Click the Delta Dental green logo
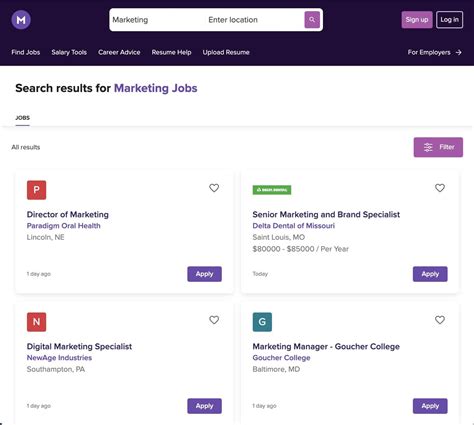The image size is (474, 425). click(x=272, y=190)
